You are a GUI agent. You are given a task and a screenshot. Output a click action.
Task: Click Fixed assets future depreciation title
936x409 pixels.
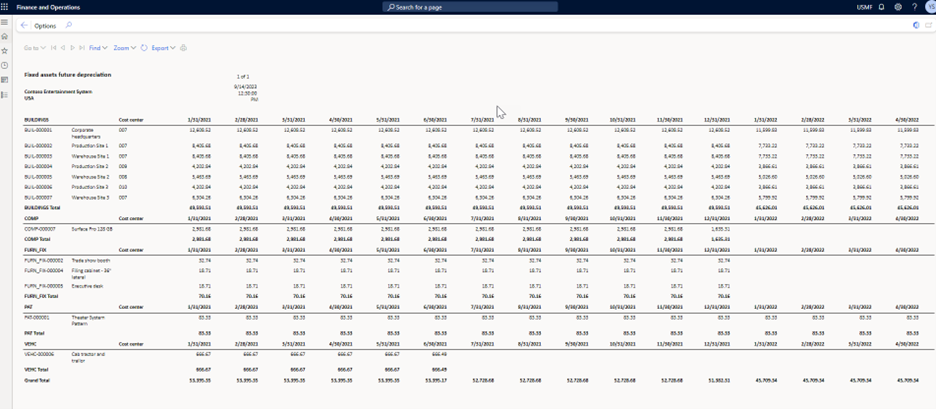tap(67, 75)
